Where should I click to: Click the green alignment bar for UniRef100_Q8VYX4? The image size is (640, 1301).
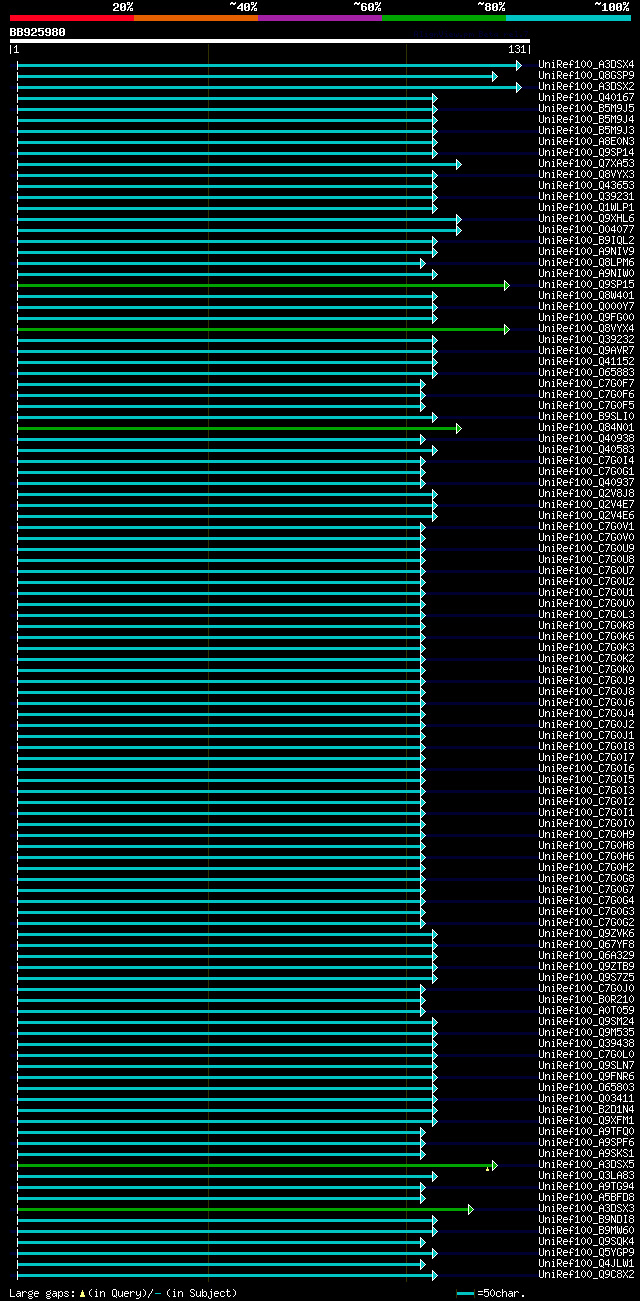pos(263,330)
